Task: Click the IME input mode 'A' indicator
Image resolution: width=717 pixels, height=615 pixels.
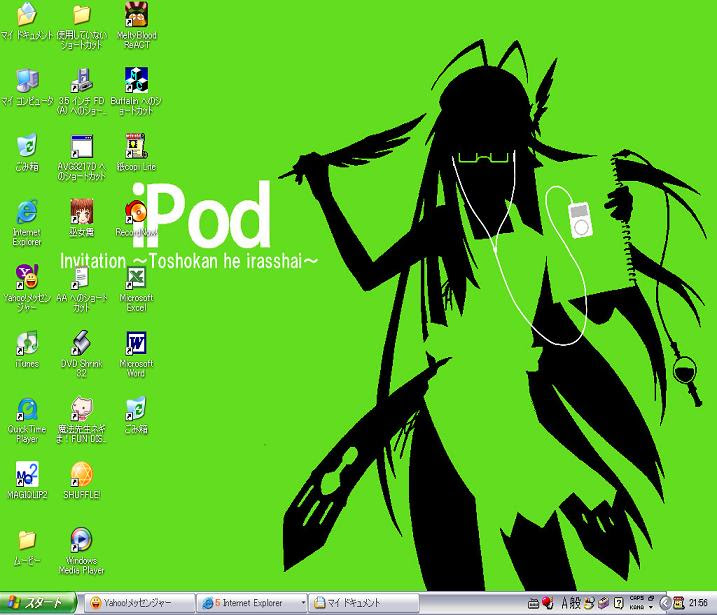Action: point(565,604)
